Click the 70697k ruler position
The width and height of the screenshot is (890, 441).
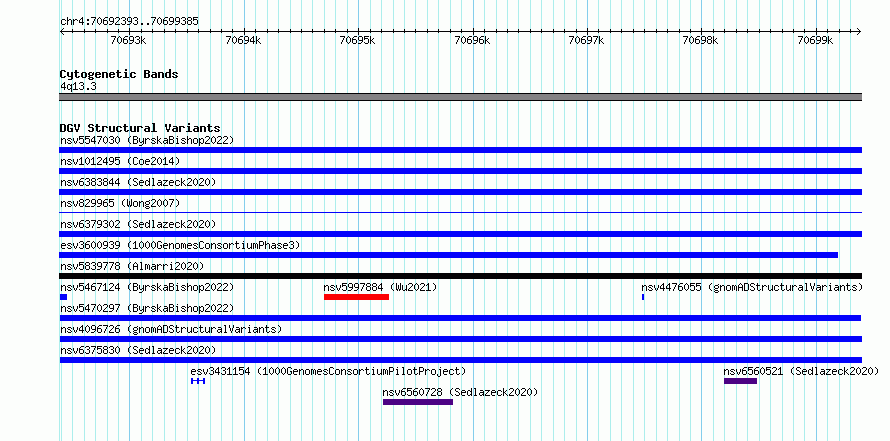(586, 40)
